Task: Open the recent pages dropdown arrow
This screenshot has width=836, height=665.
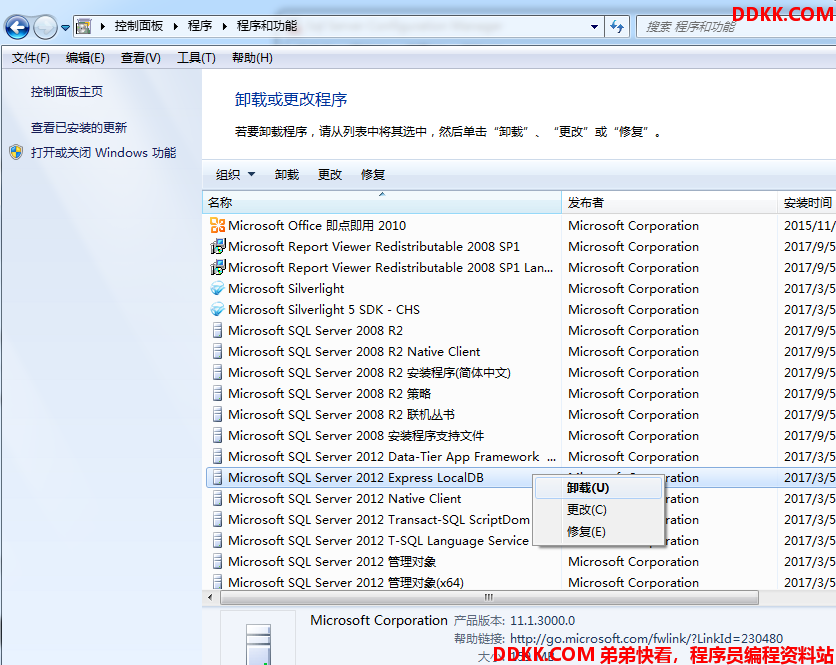Action: pos(65,27)
